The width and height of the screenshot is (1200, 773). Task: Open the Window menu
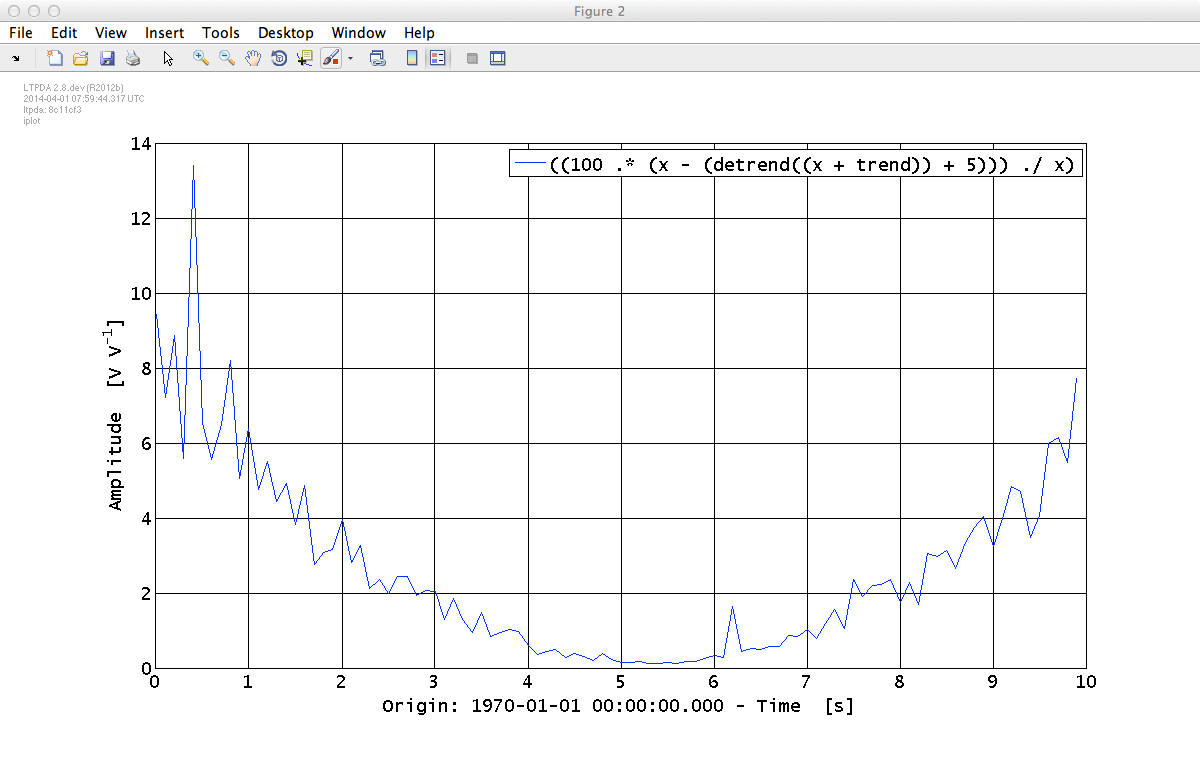pos(360,33)
